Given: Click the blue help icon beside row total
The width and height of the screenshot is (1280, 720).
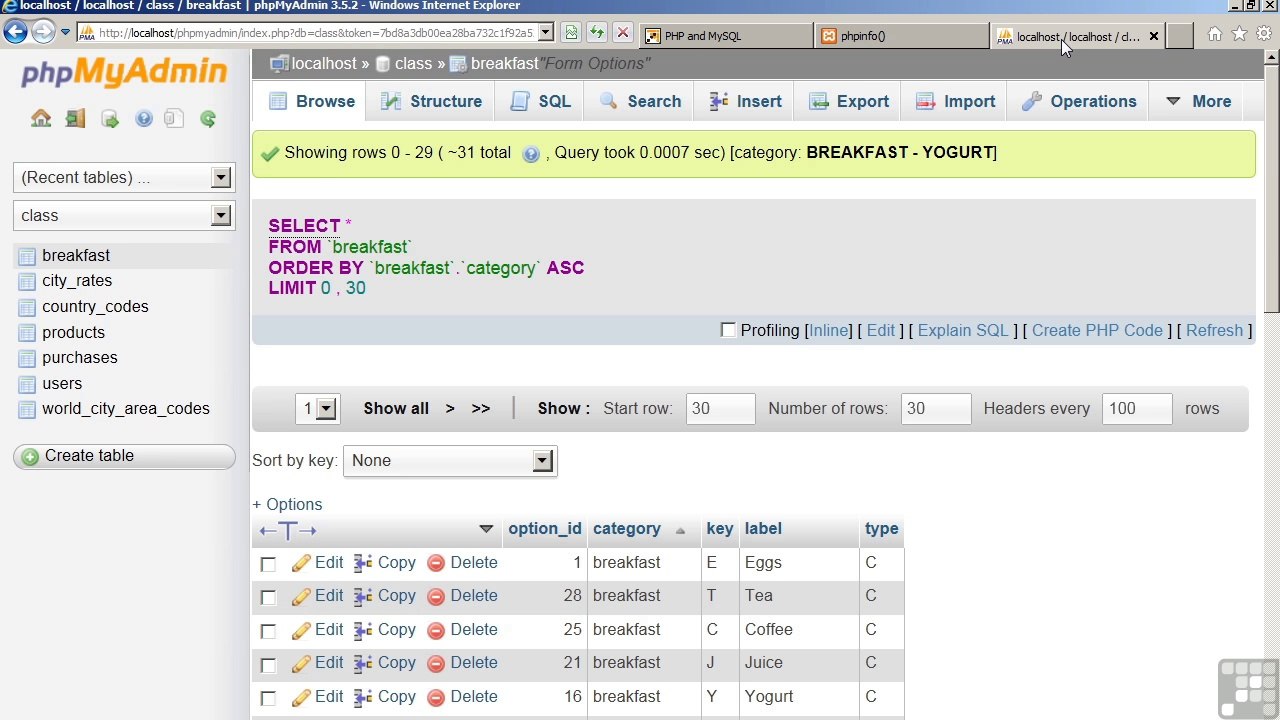Looking at the screenshot, I should point(531,154).
